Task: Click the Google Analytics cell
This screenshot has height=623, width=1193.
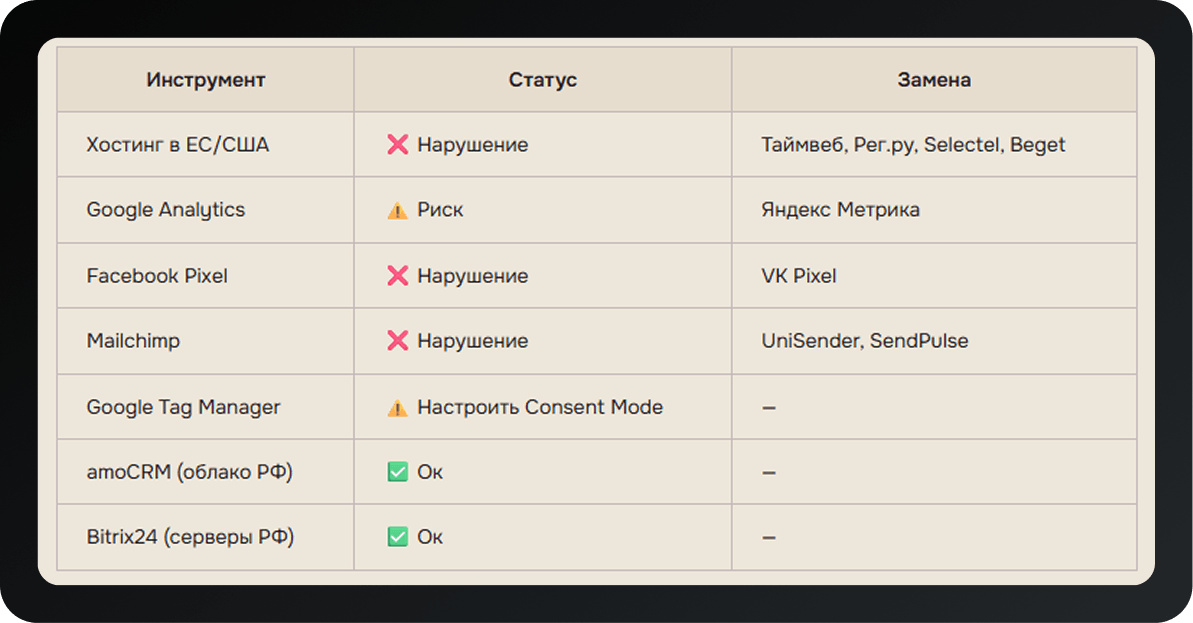Action: [205, 210]
